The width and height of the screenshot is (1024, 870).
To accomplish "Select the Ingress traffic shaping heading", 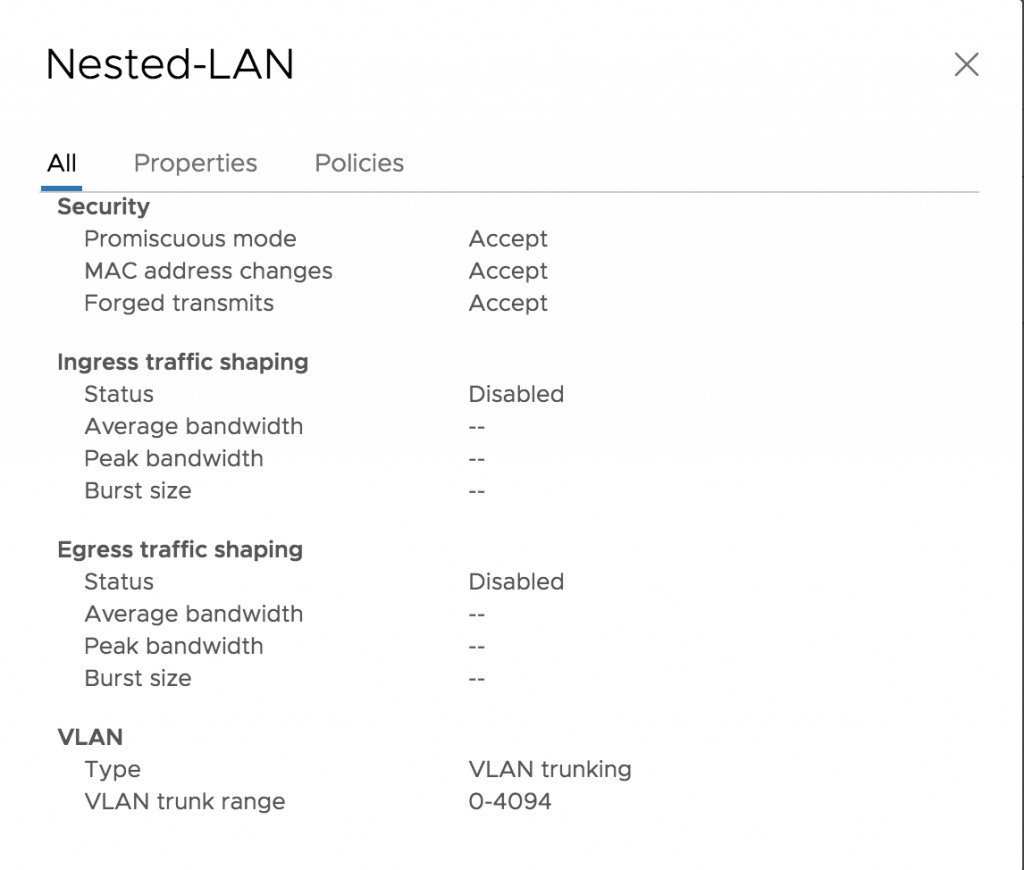I will coord(183,362).
